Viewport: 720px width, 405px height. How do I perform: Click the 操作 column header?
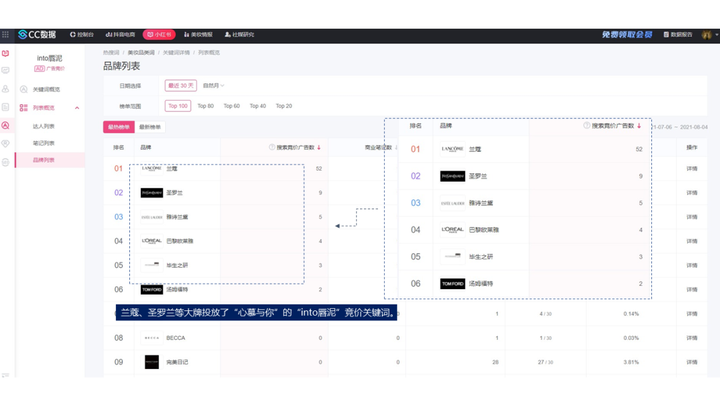click(692, 147)
